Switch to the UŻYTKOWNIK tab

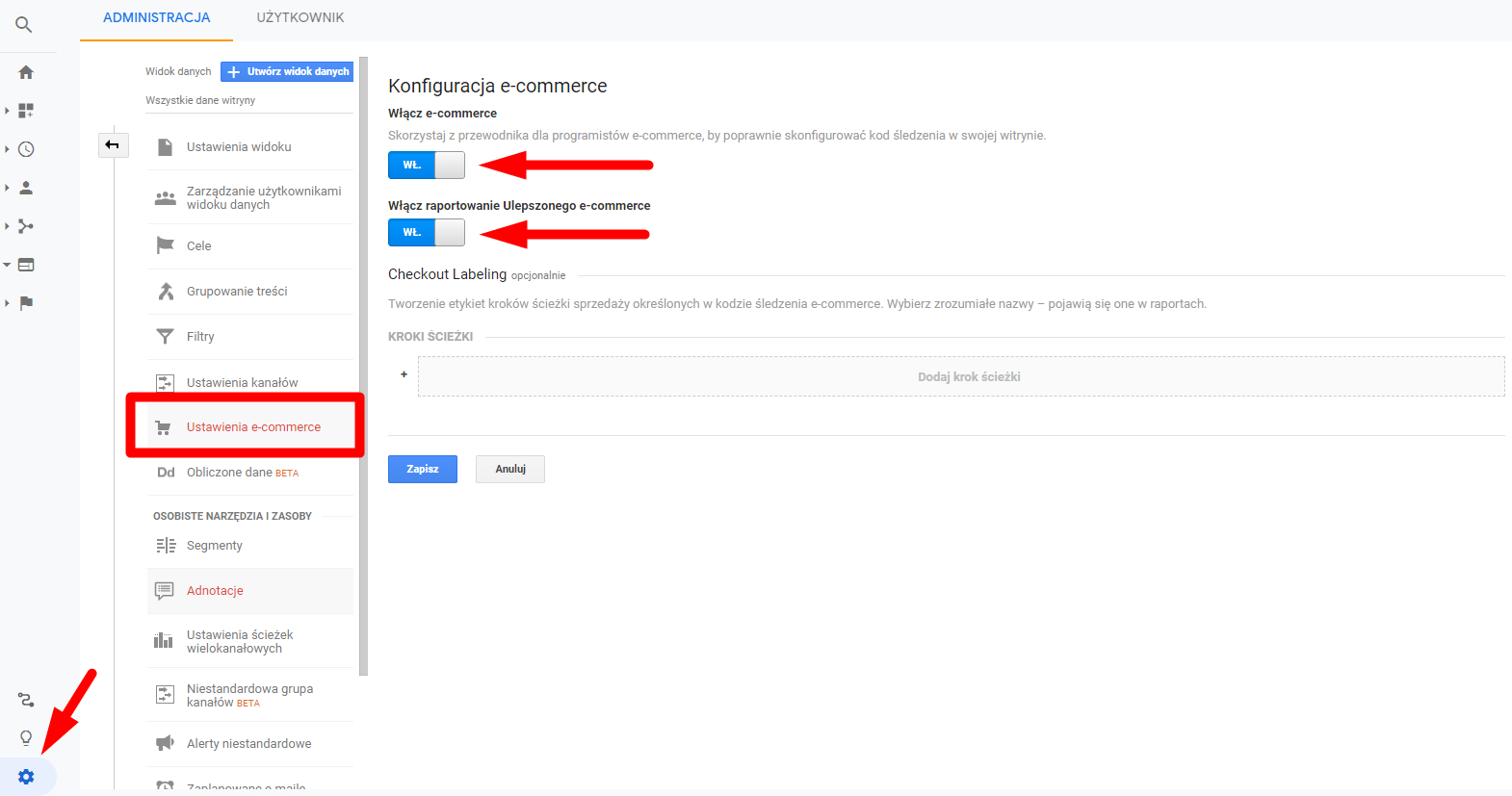(x=300, y=18)
